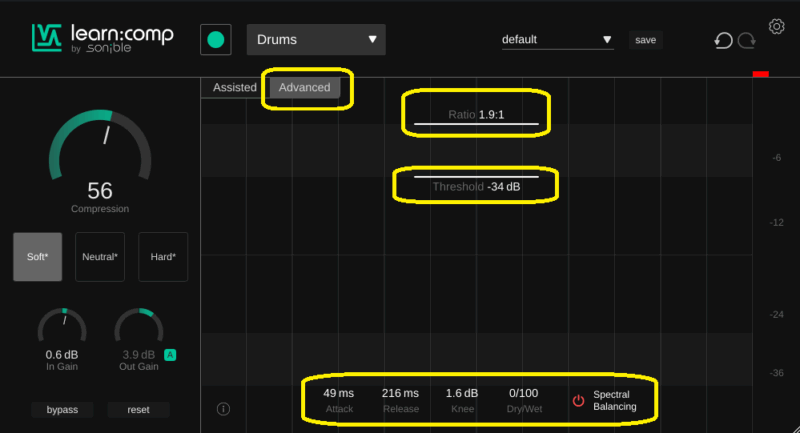The image size is (800, 433).
Task: Click the info icon at bottom
Action: (x=223, y=408)
